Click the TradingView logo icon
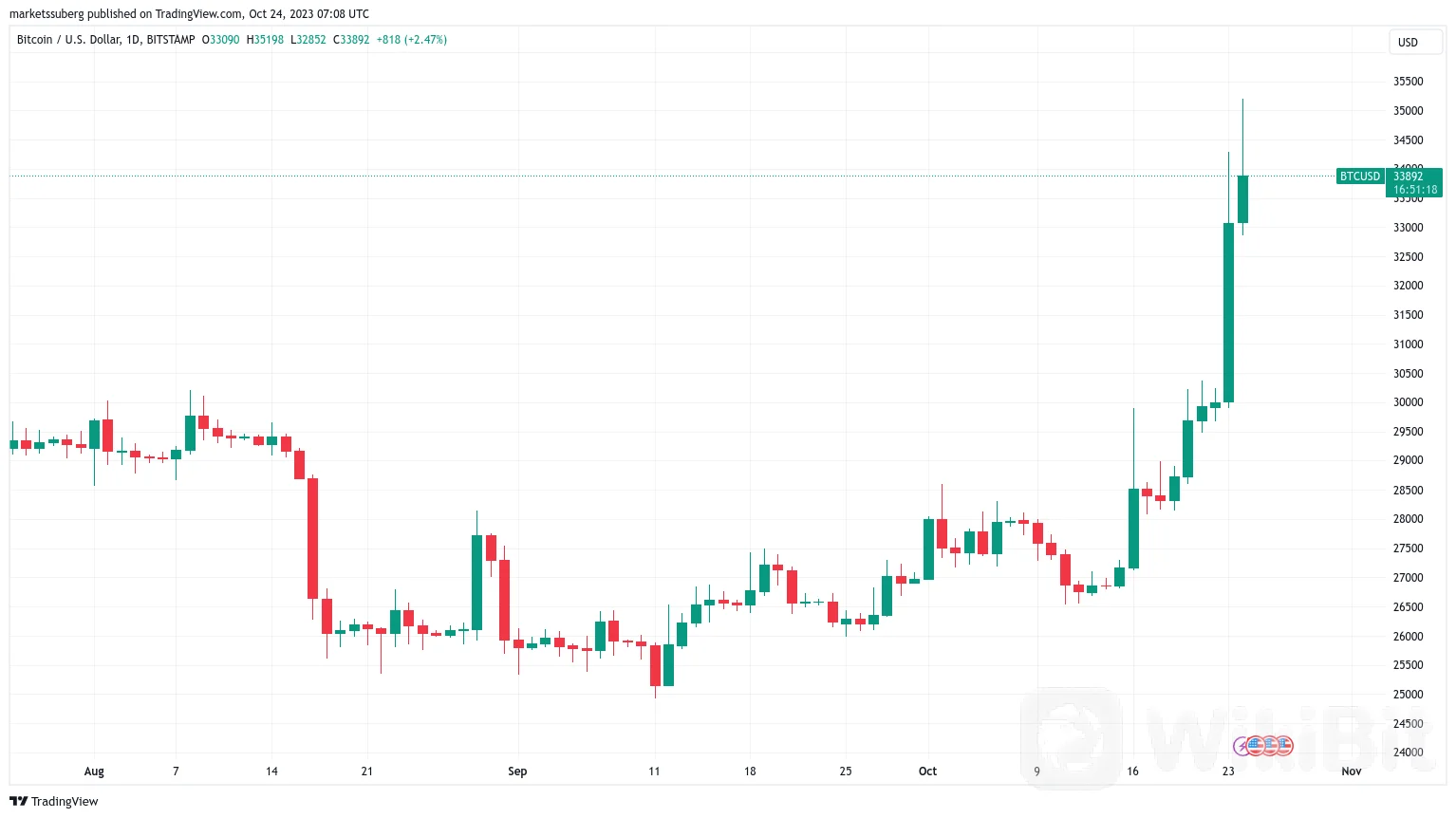 click(x=17, y=801)
